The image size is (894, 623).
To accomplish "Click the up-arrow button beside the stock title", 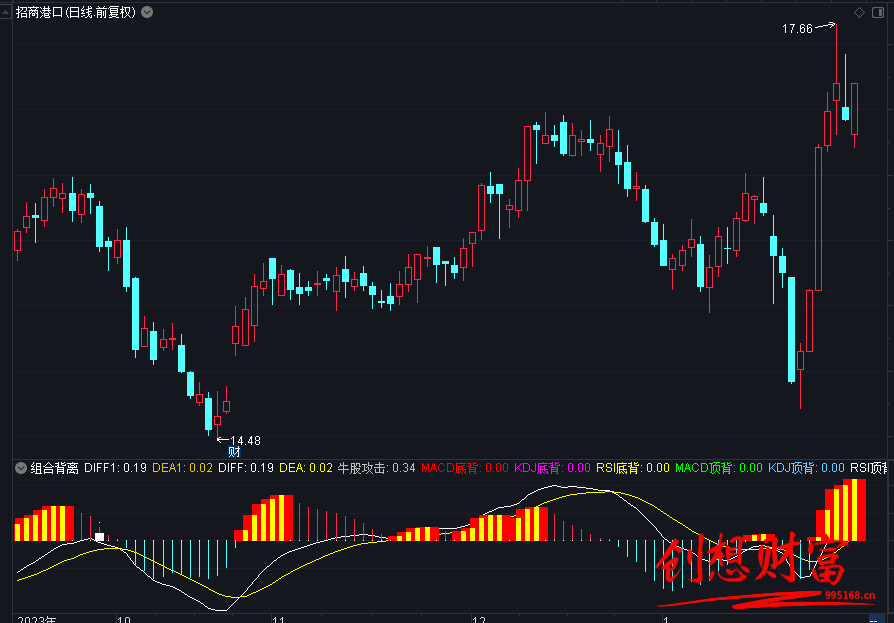I will pyautogui.click(x=6, y=12).
